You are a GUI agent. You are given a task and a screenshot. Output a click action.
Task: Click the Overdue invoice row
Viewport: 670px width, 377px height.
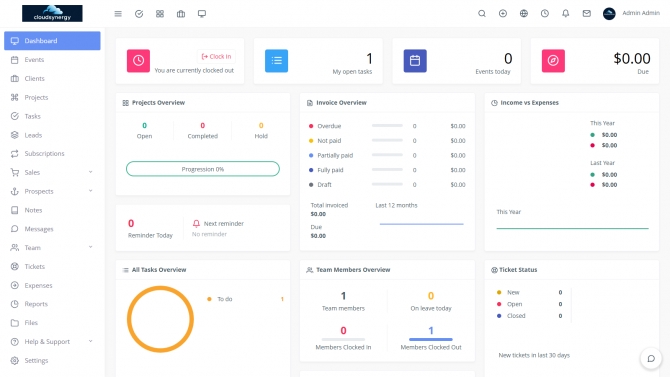[x=387, y=126]
